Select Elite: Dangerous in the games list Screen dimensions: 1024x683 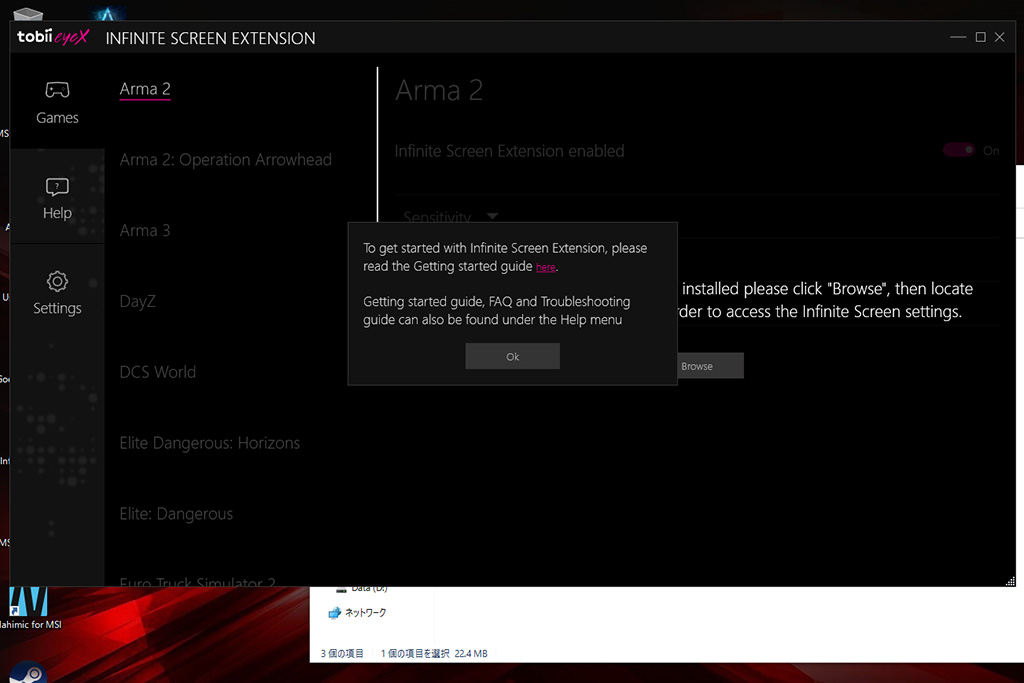click(176, 514)
